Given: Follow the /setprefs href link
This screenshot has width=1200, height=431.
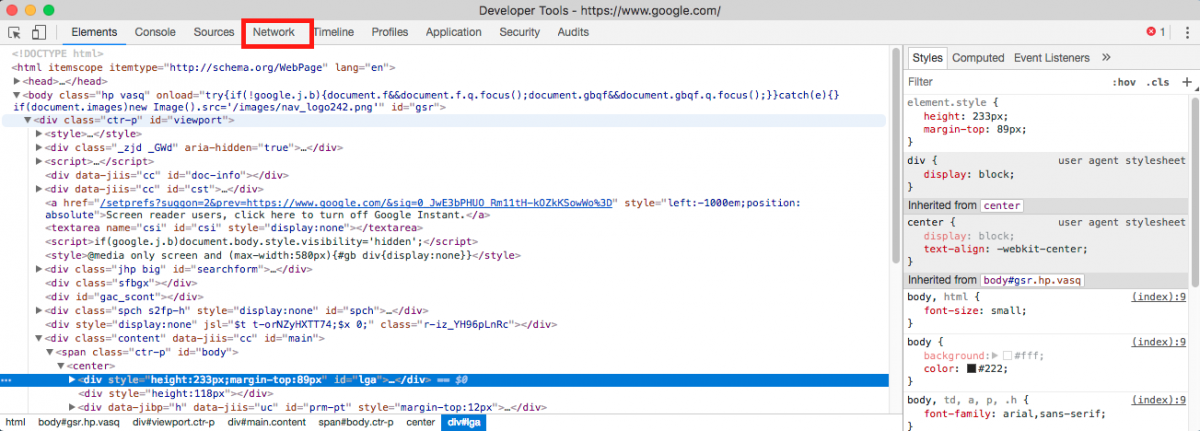Looking at the screenshot, I should click(x=357, y=201).
